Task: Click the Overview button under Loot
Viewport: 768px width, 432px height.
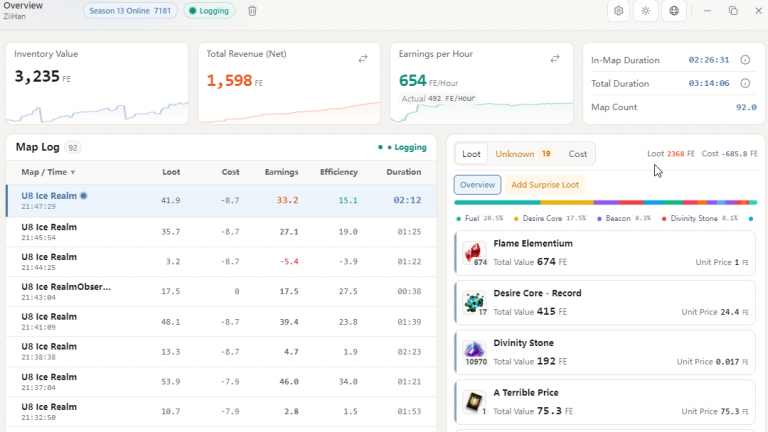Action: click(x=477, y=185)
